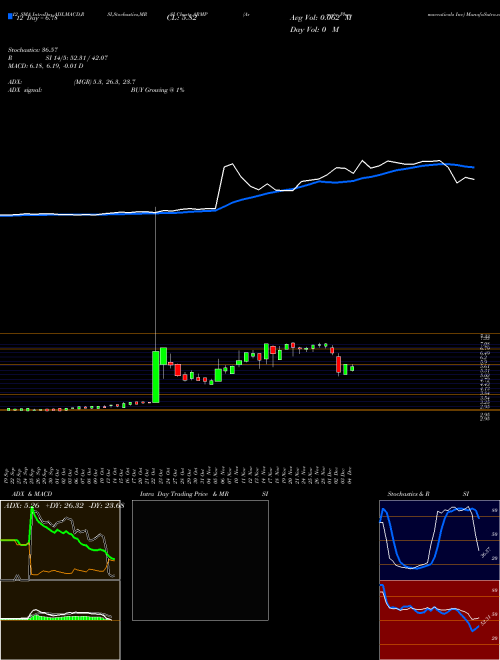Click the last green candlestick on the chart
The height and width of the screenshot is (660, 500).
pos(352,368)
